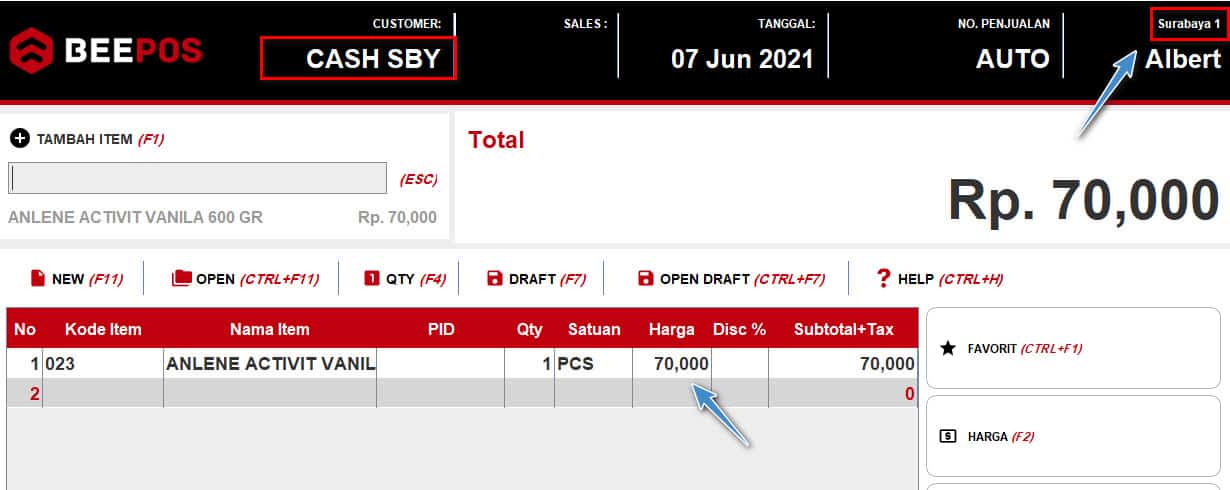
Task: Click the NEW (F11) label
Action: coord(87,279)
